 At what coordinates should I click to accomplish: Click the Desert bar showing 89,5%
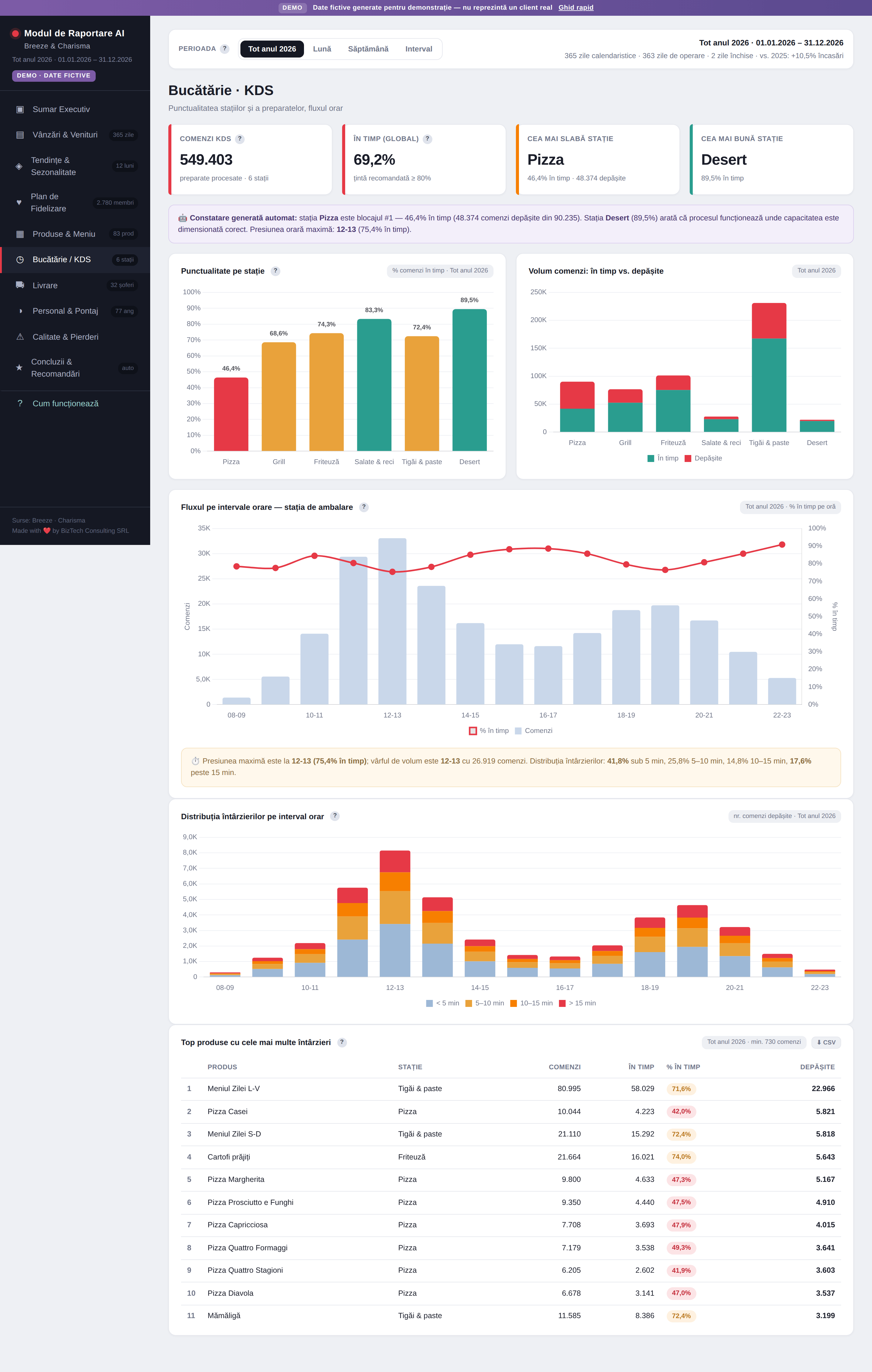click(x=470, y=380)
